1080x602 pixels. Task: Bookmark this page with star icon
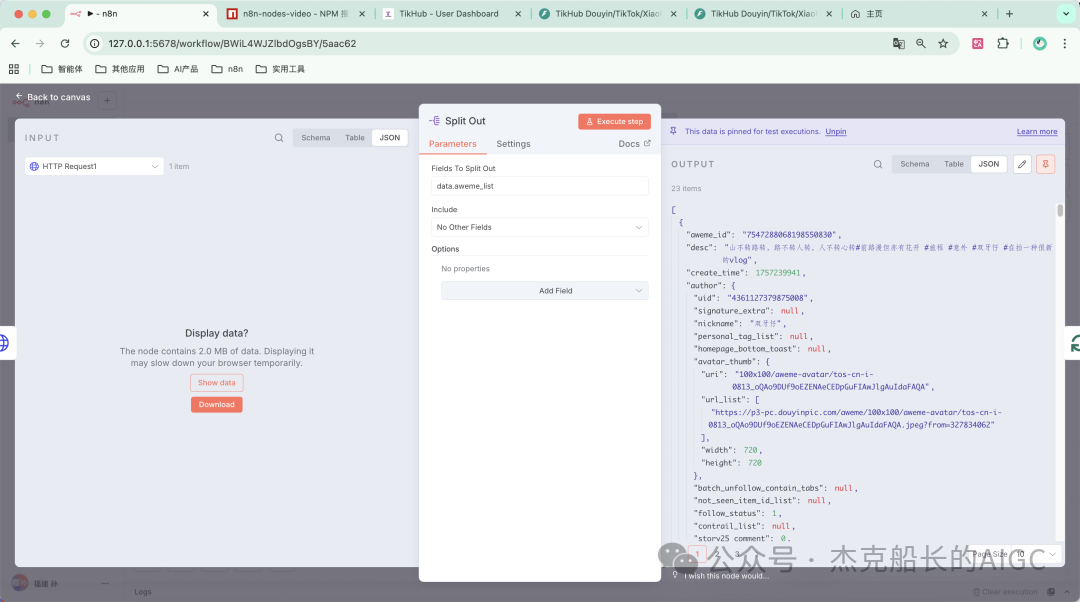tap(943, 43)
